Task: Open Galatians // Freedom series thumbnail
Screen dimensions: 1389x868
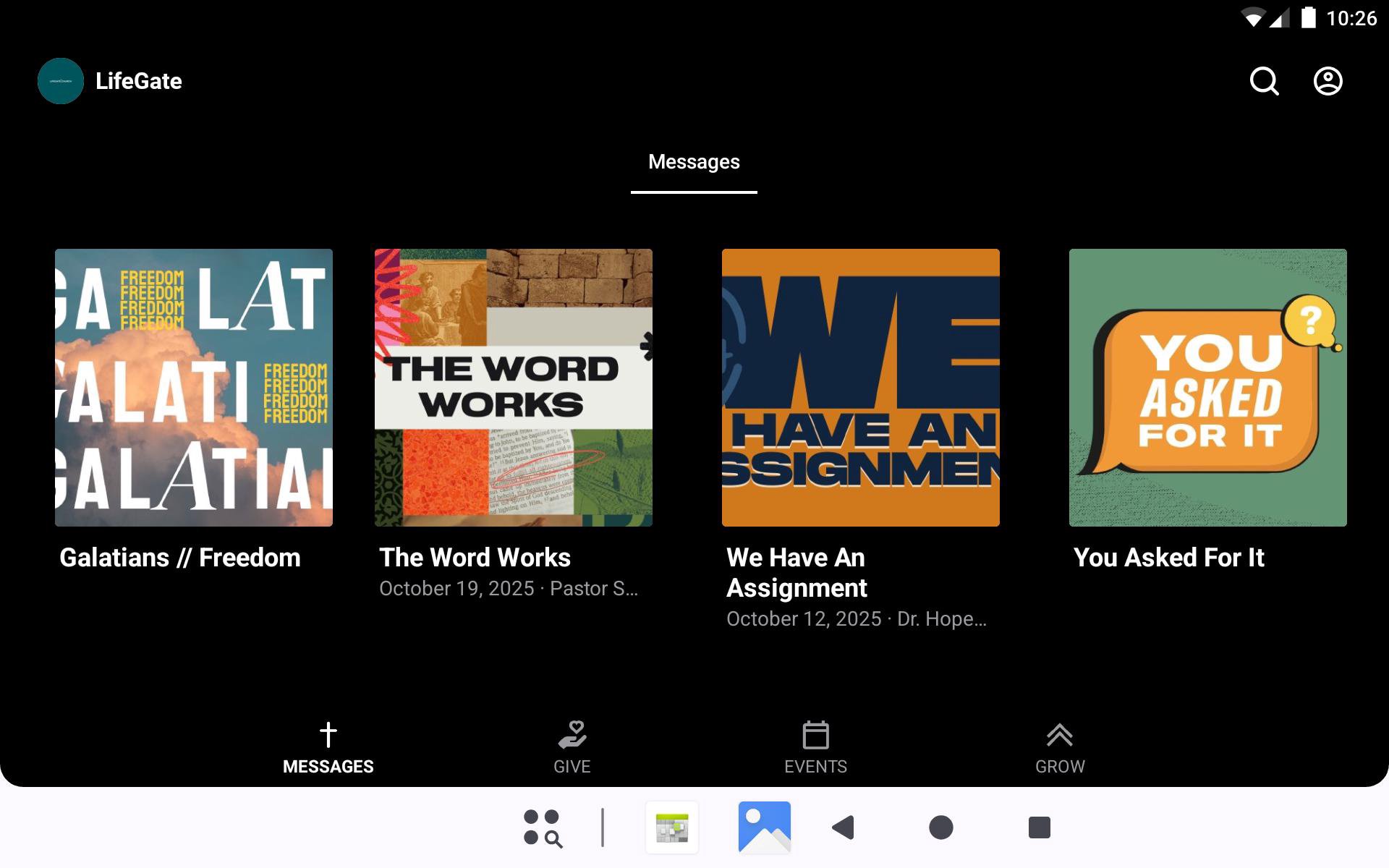Action: coord(194,388)
